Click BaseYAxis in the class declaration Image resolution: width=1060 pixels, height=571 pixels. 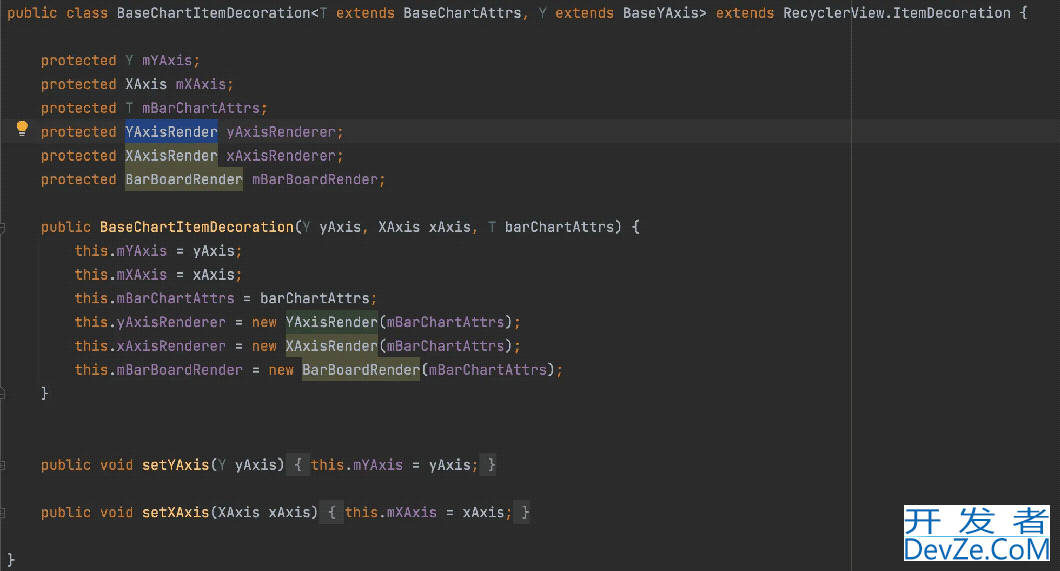tap(660, 13)
